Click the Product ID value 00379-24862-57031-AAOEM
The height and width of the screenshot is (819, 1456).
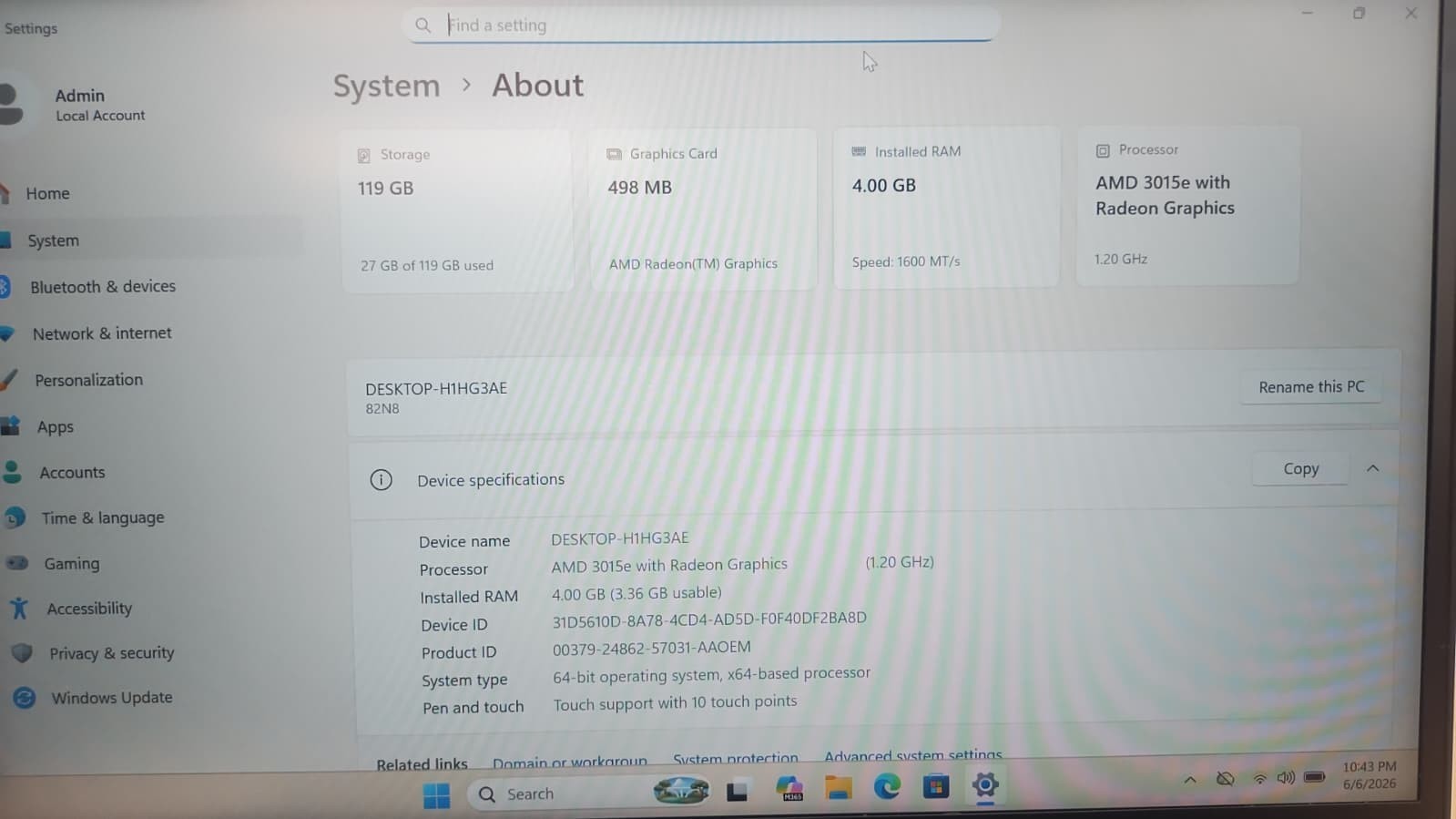tap(652, 648)
